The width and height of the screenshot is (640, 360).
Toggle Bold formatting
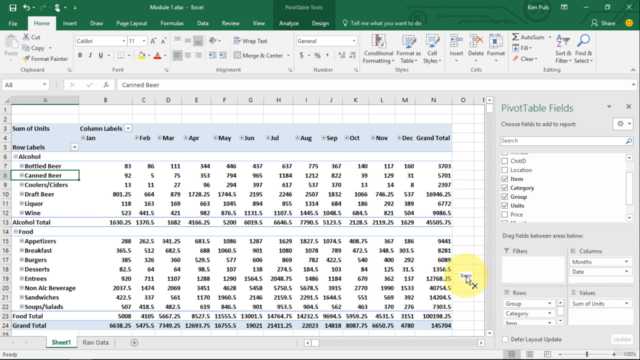point(80,55)
